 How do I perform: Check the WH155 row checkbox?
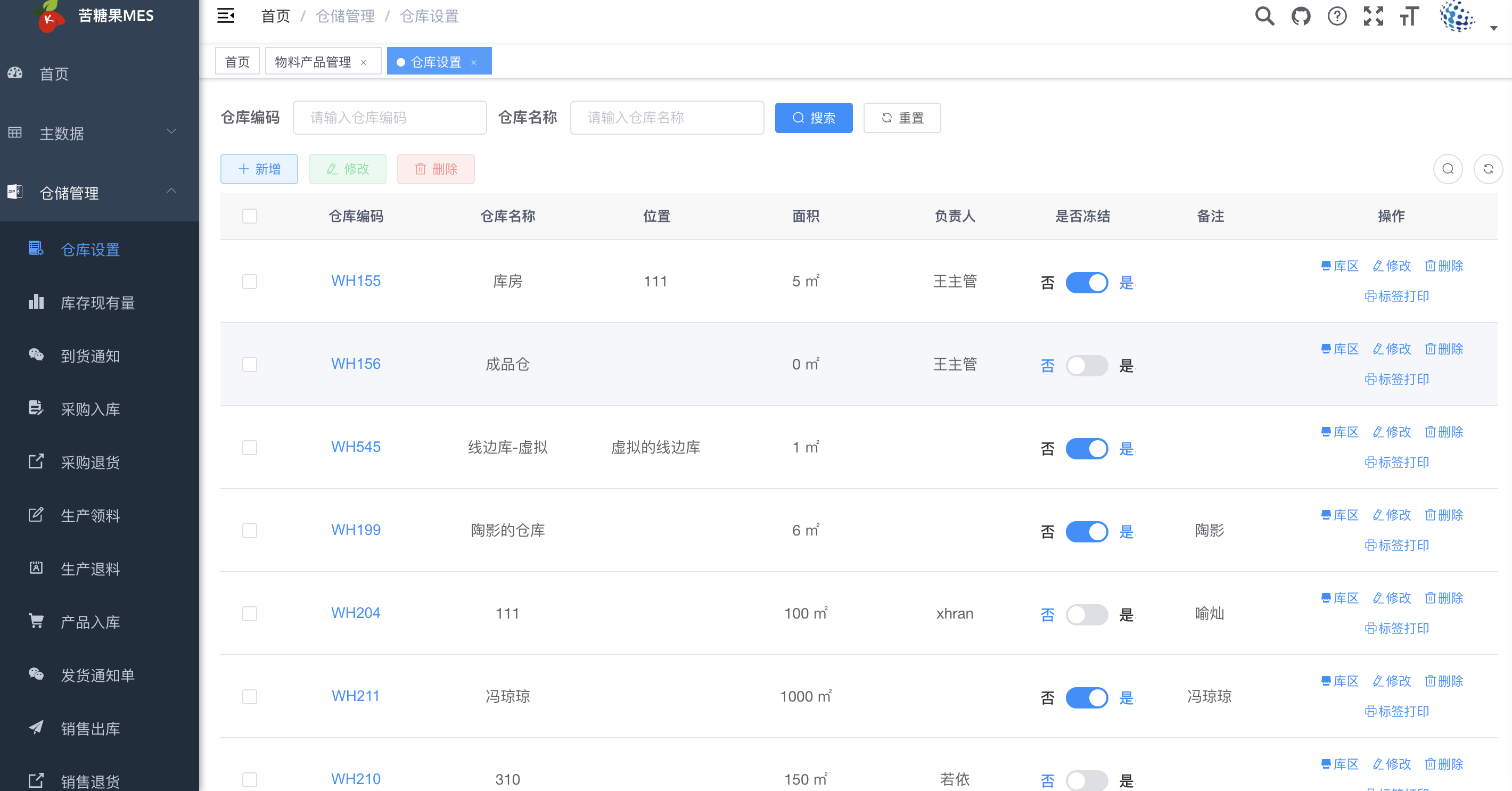pos(250,281)
